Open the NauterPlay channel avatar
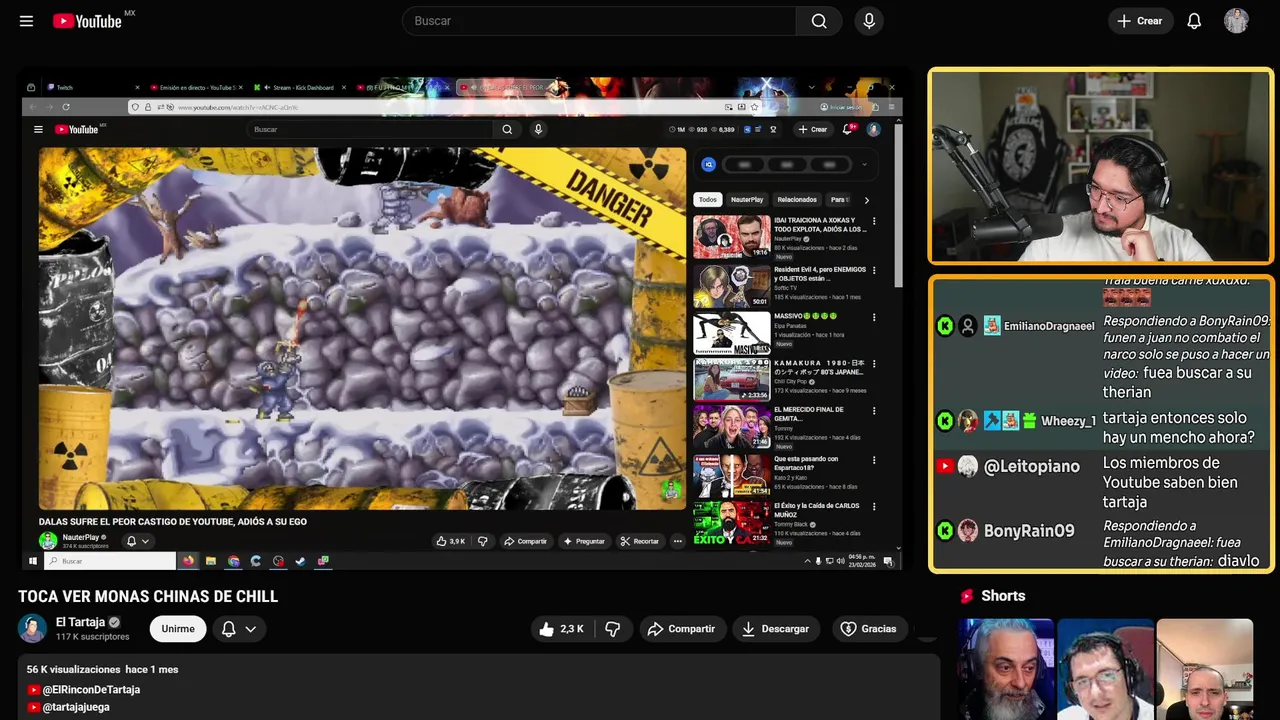Screen dimensions: 1280x720 pyautogui.click(x=48, y=541)
